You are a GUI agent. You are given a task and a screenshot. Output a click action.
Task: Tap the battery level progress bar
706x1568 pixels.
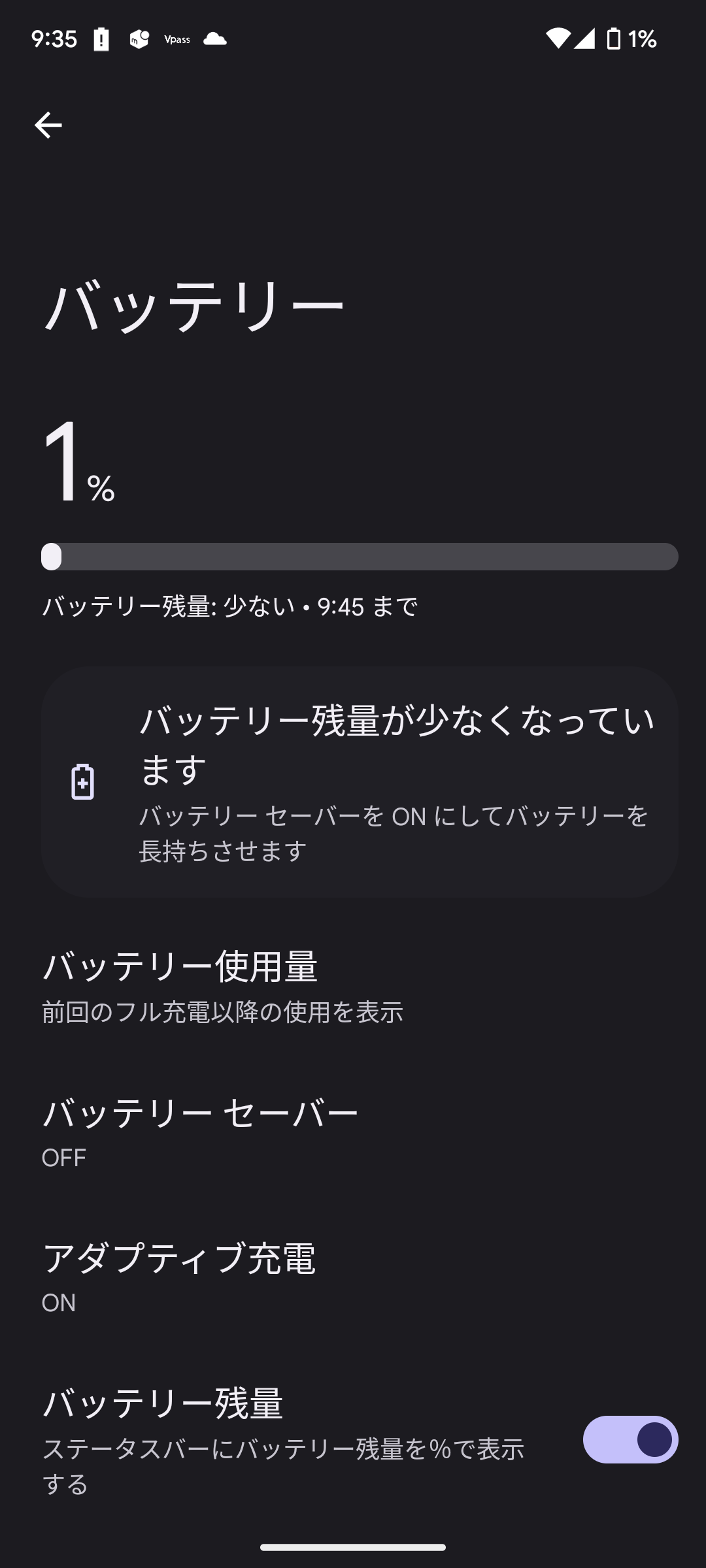pyautogui.click(x=360, y=557)
